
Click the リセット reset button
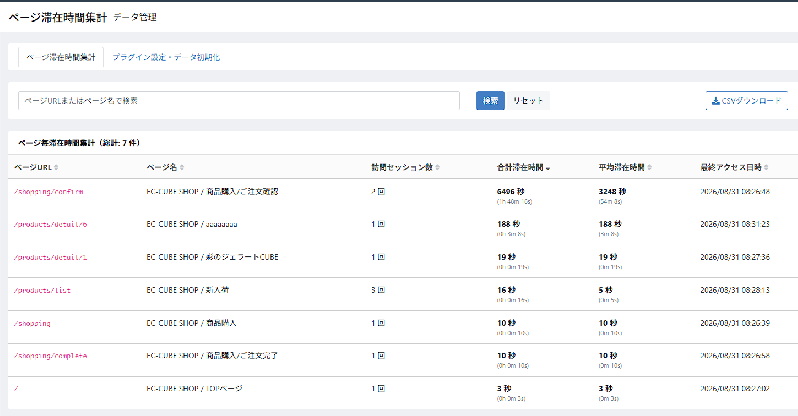[x=528, y=101]
